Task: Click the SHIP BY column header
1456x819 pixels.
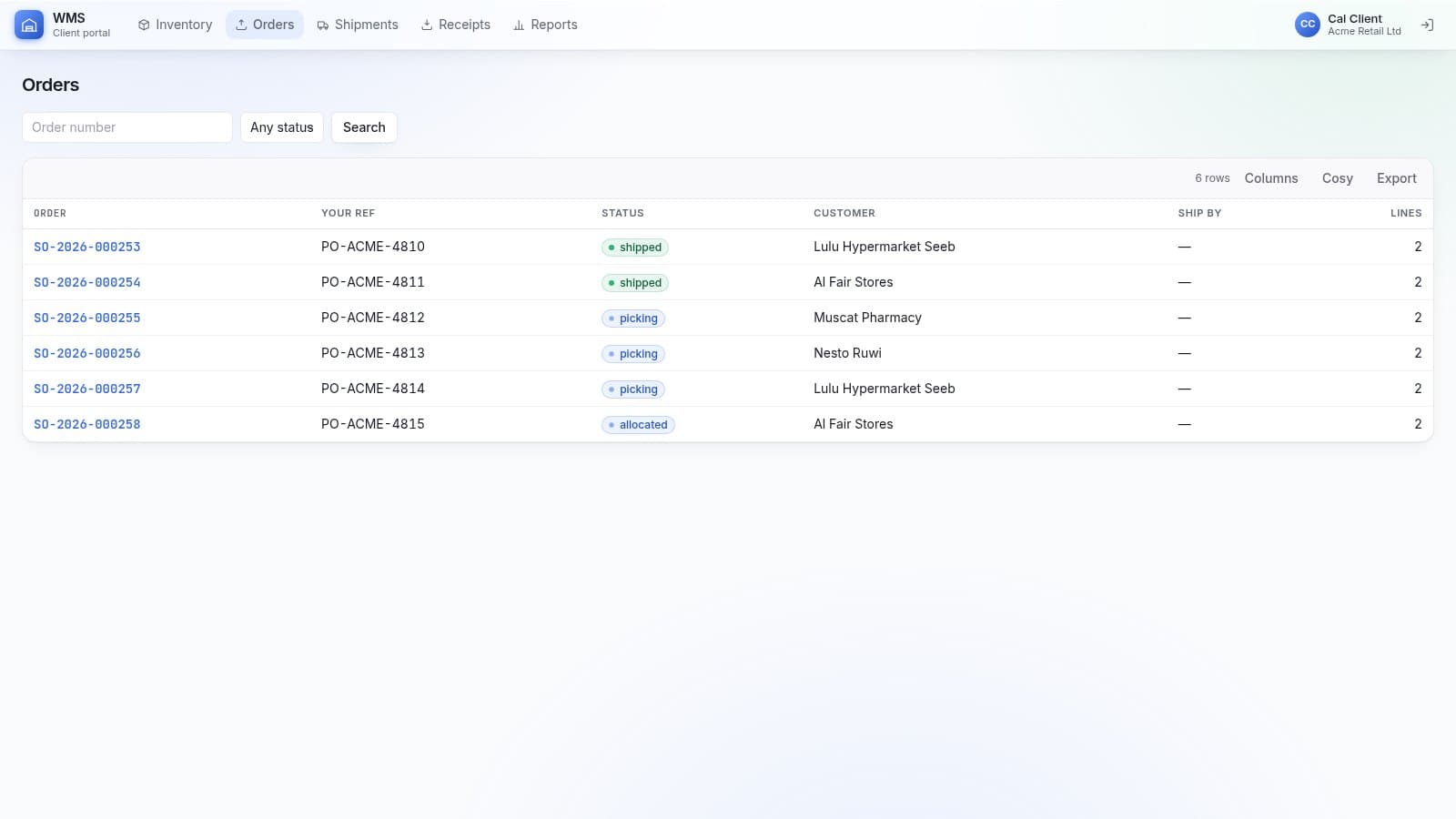Action: 1199,213
